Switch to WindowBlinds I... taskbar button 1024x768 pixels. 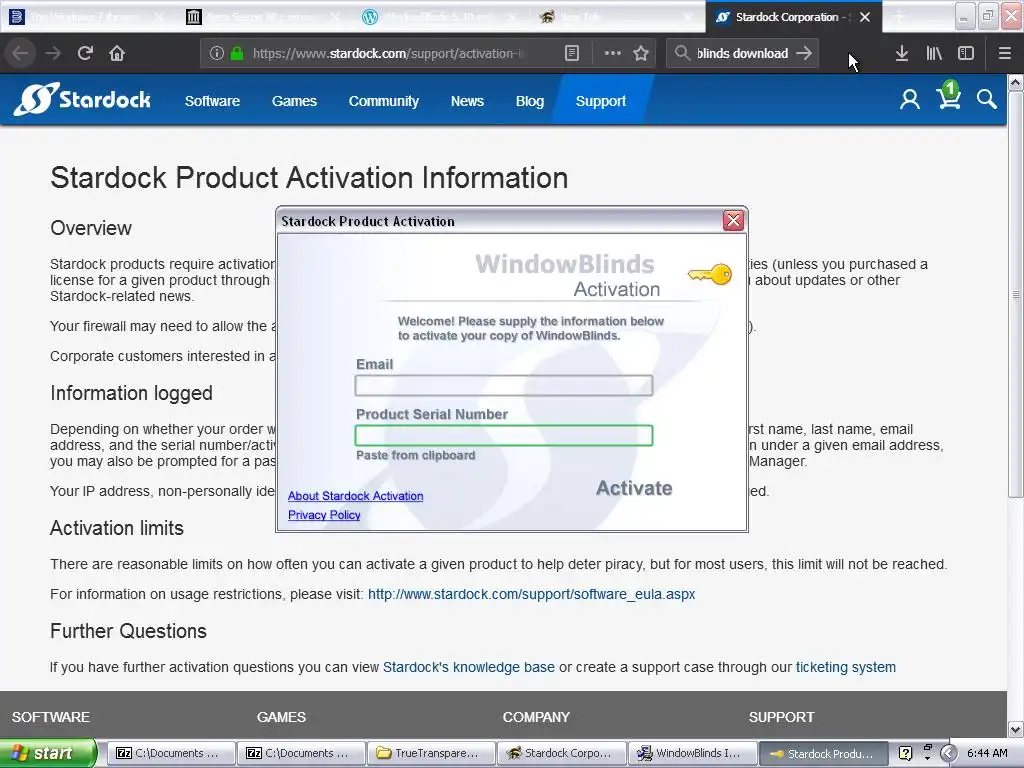click(692, 753)
